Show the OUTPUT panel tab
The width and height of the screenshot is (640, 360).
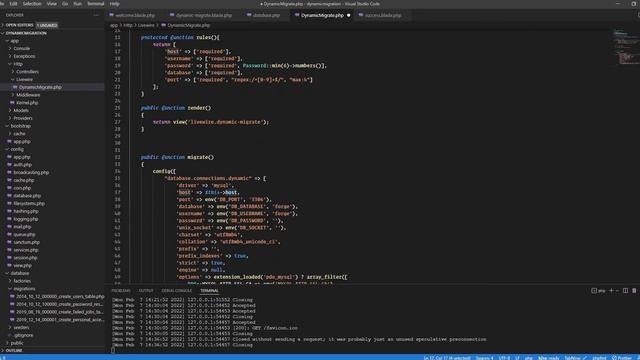(x=146, y=291)
